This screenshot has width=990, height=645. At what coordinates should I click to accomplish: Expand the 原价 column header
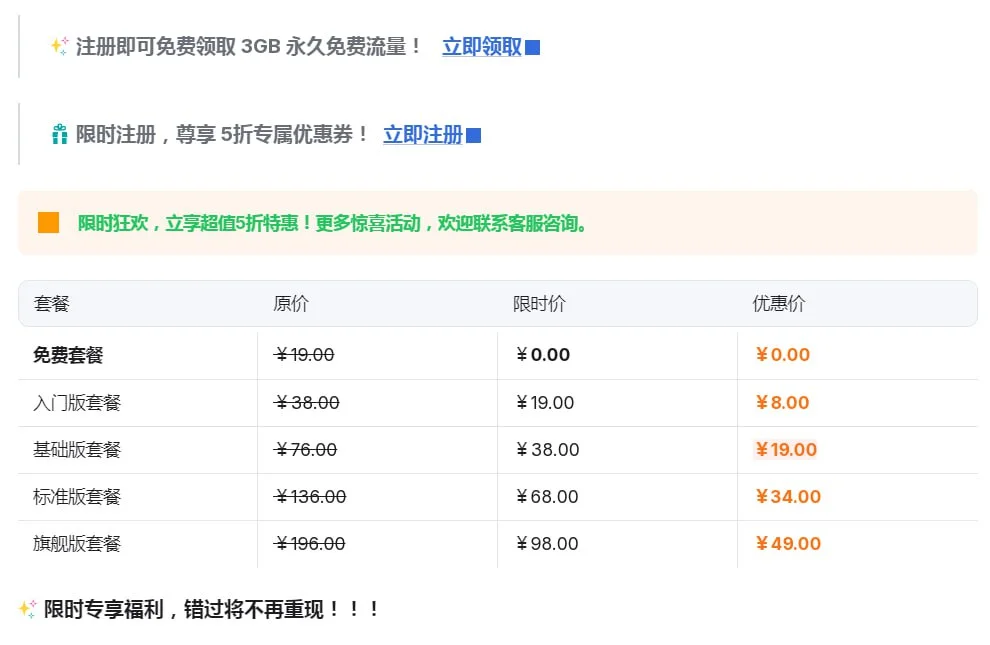pyautogui.click(x=291, y=304)
